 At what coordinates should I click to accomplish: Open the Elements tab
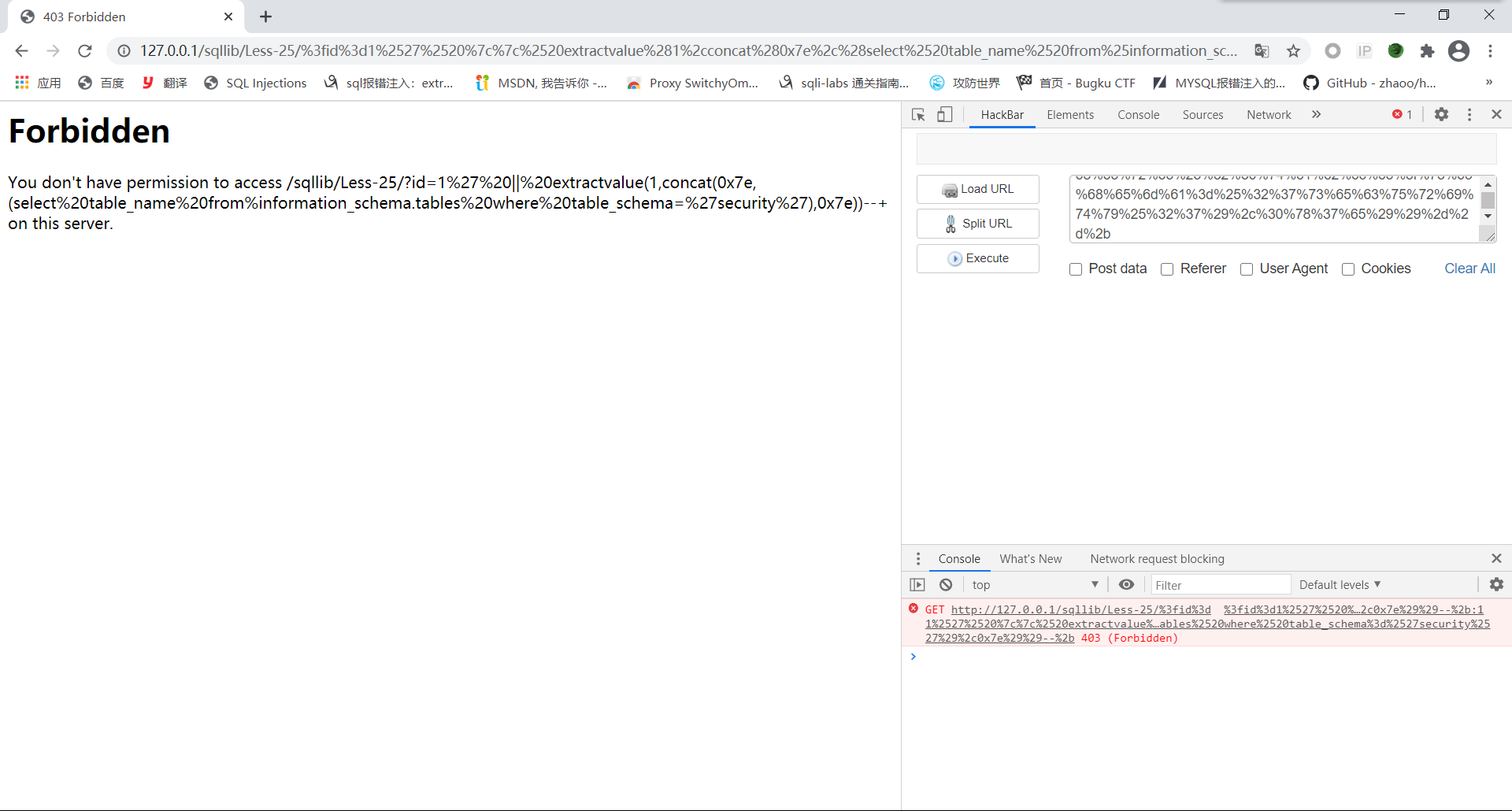1070,115
